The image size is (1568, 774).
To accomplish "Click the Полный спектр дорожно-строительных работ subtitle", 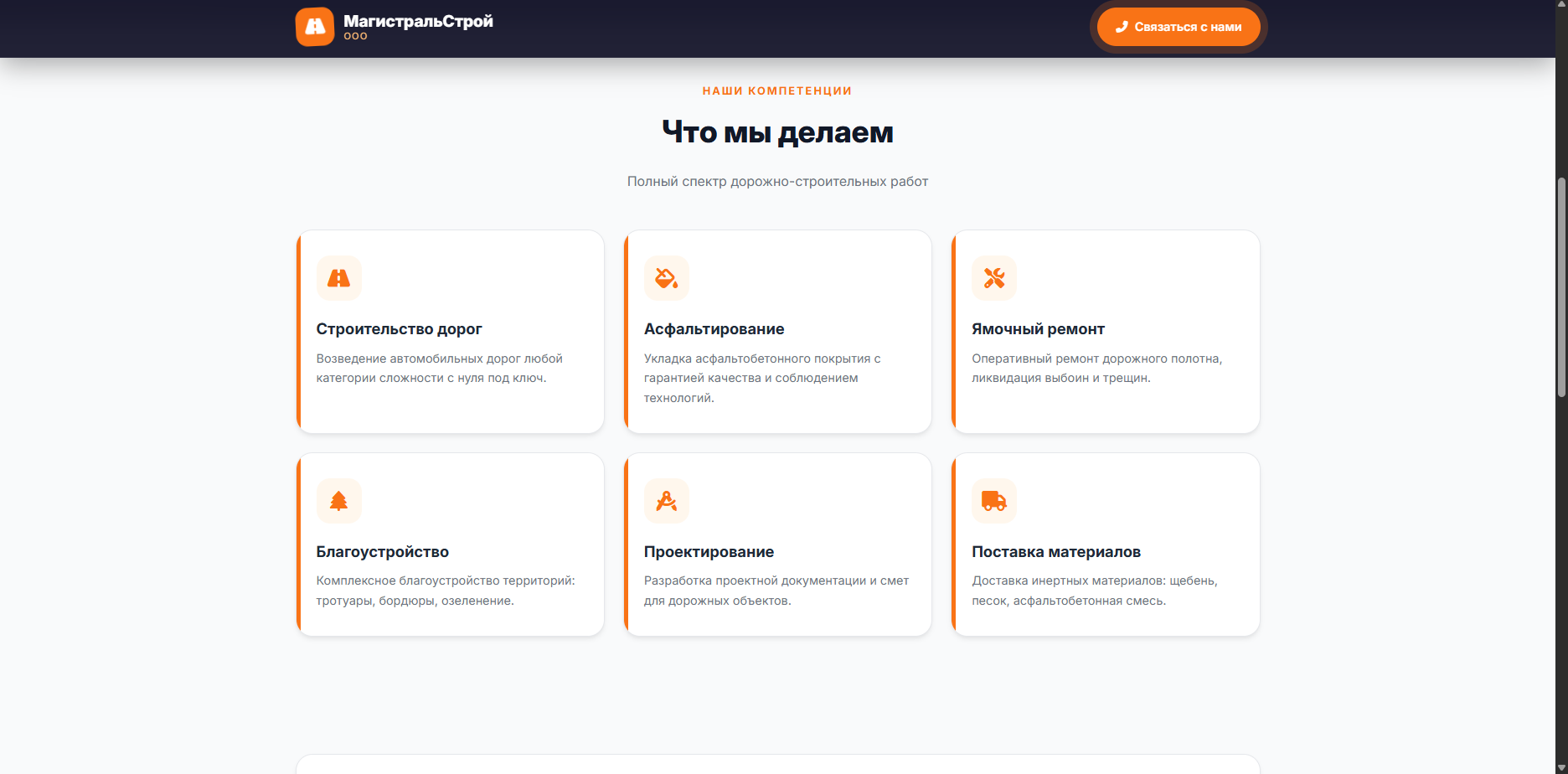I will 777,182.
